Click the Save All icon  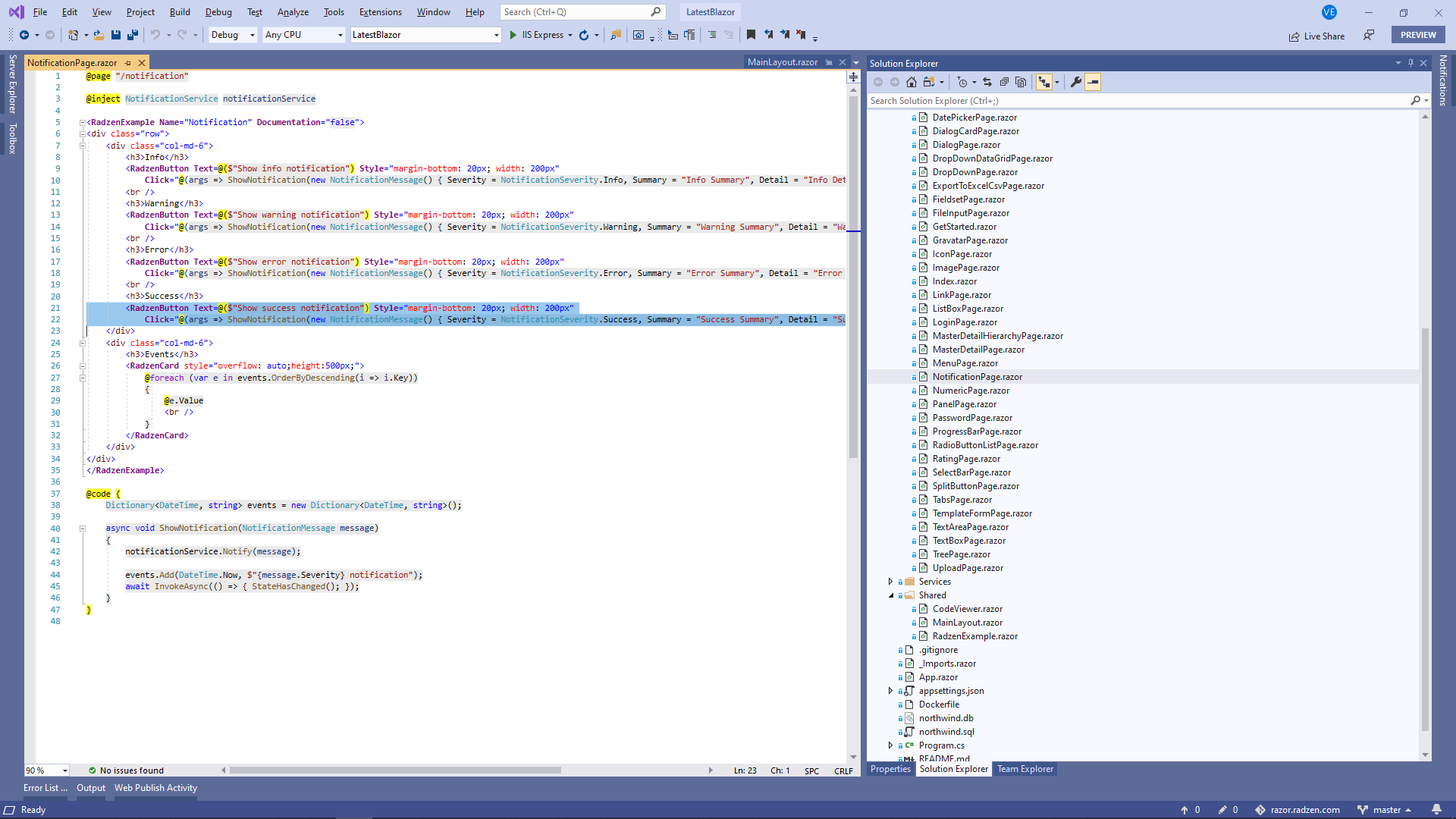(133, 35)
